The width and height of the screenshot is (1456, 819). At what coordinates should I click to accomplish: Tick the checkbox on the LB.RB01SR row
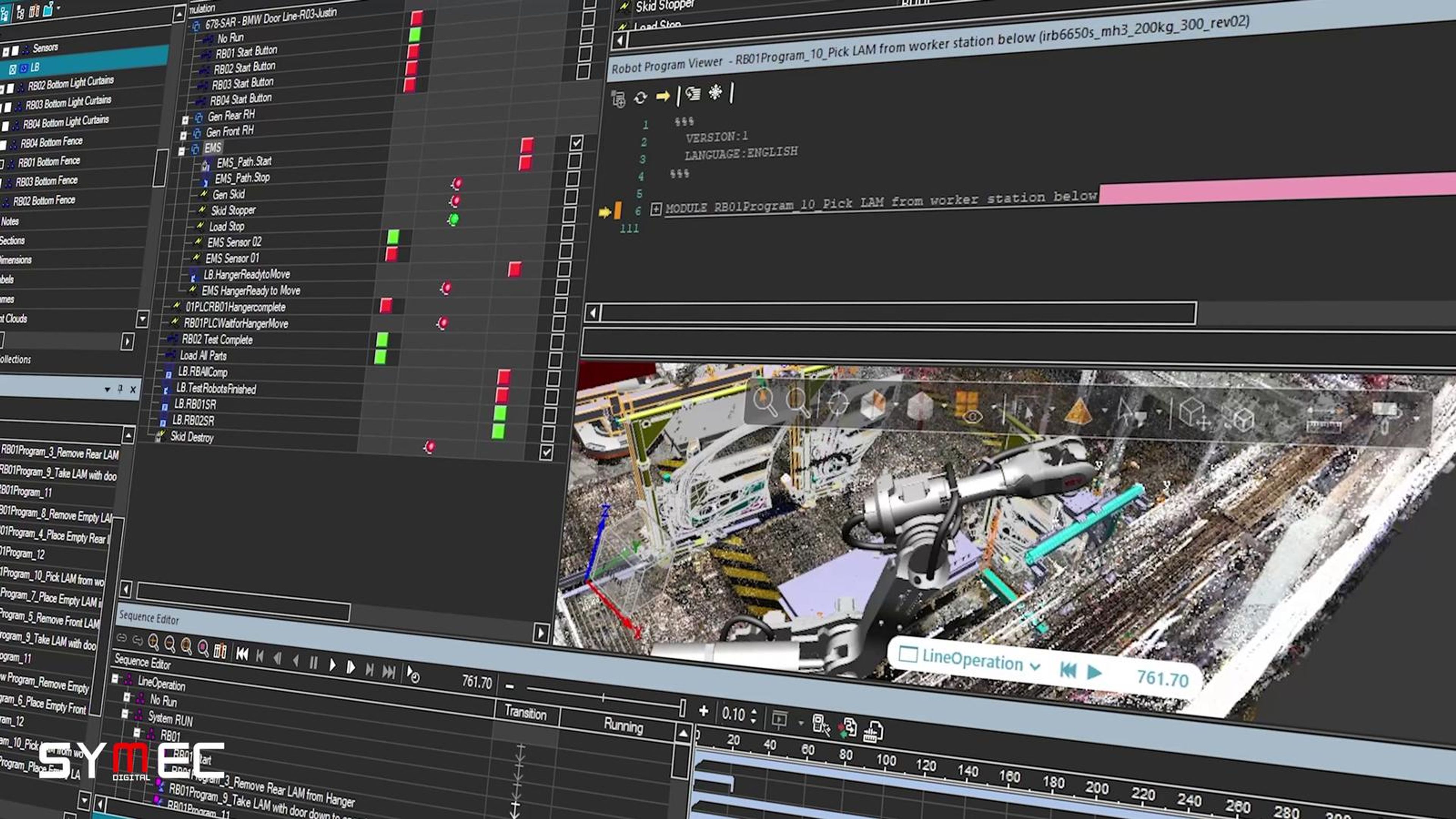(549, 415)
